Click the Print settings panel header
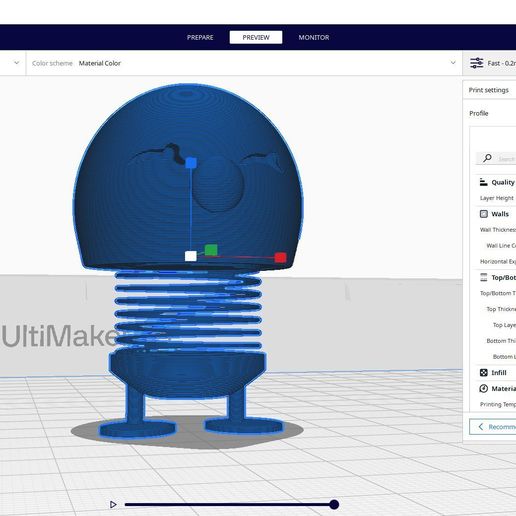 [489, 90]
